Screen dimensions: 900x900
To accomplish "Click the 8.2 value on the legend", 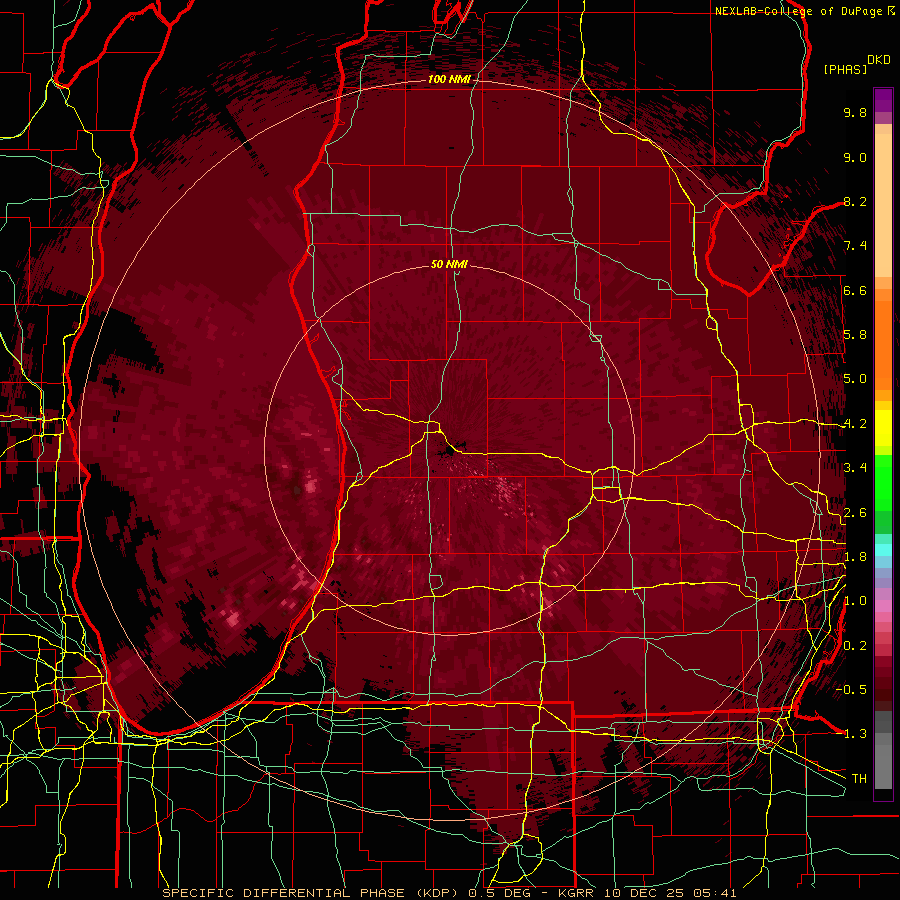I will click(x=855, y=201).
